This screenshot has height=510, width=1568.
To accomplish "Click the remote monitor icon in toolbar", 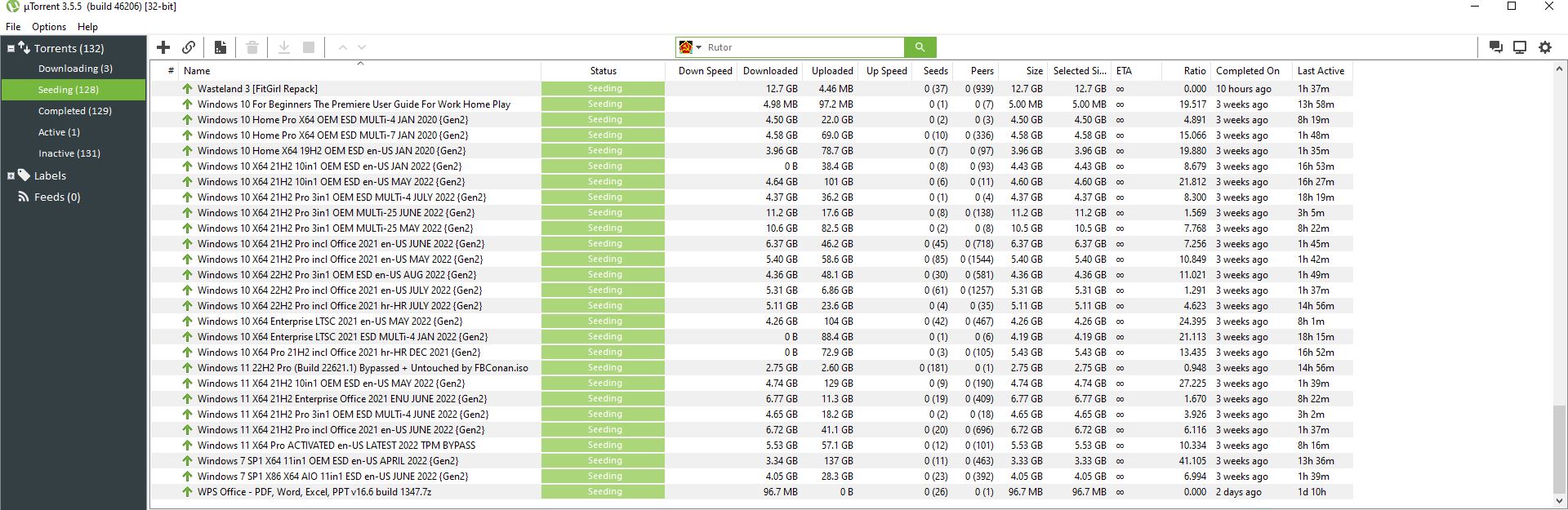I will [x=1520, y=47].
